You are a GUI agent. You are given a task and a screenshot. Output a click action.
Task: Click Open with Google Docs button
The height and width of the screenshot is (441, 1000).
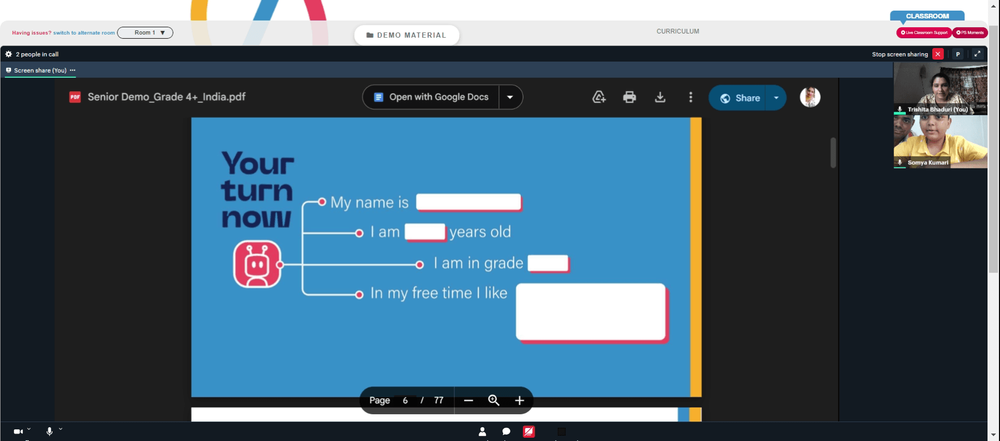[x=432, y=97]
